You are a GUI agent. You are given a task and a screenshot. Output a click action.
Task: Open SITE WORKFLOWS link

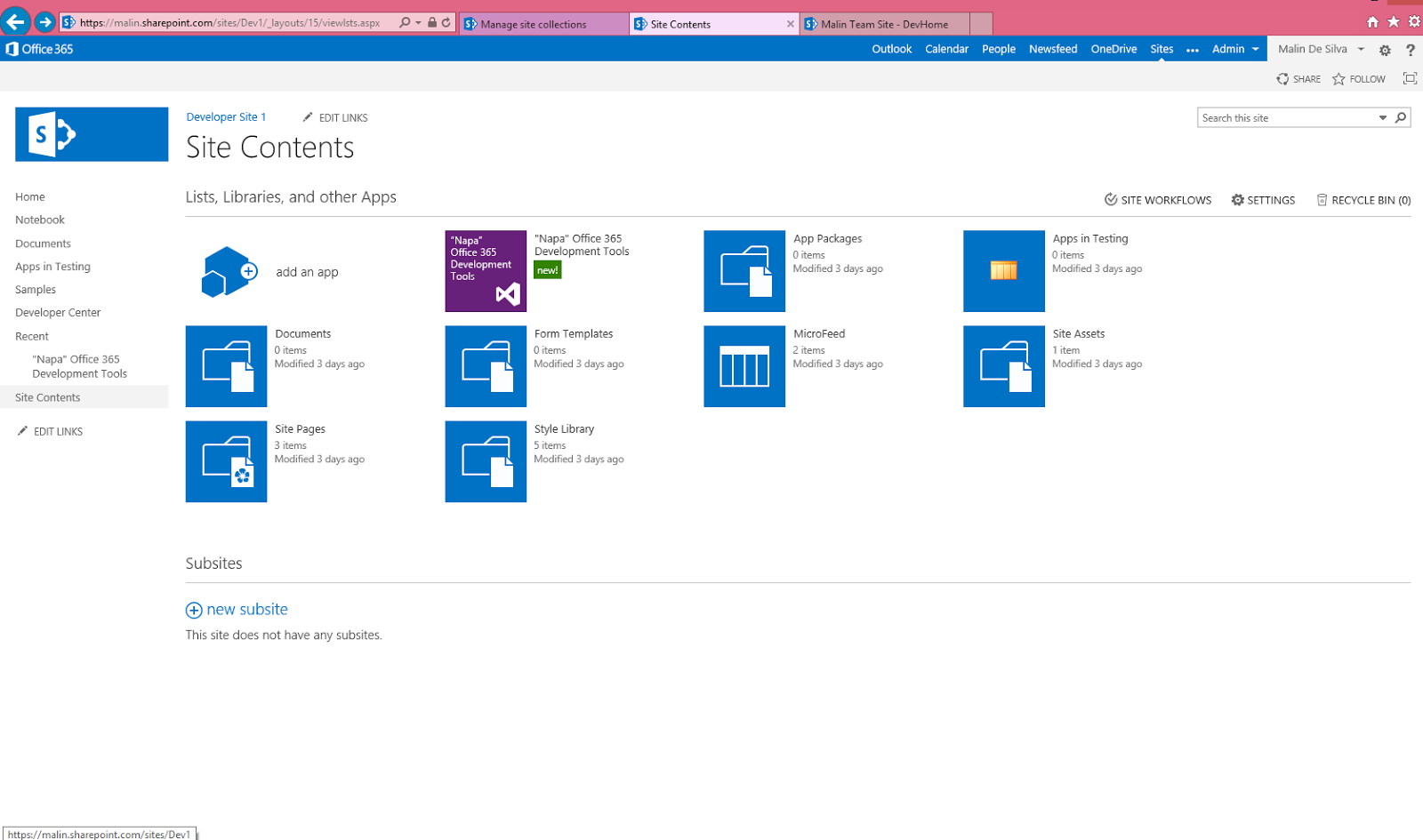coord(1158,200)
